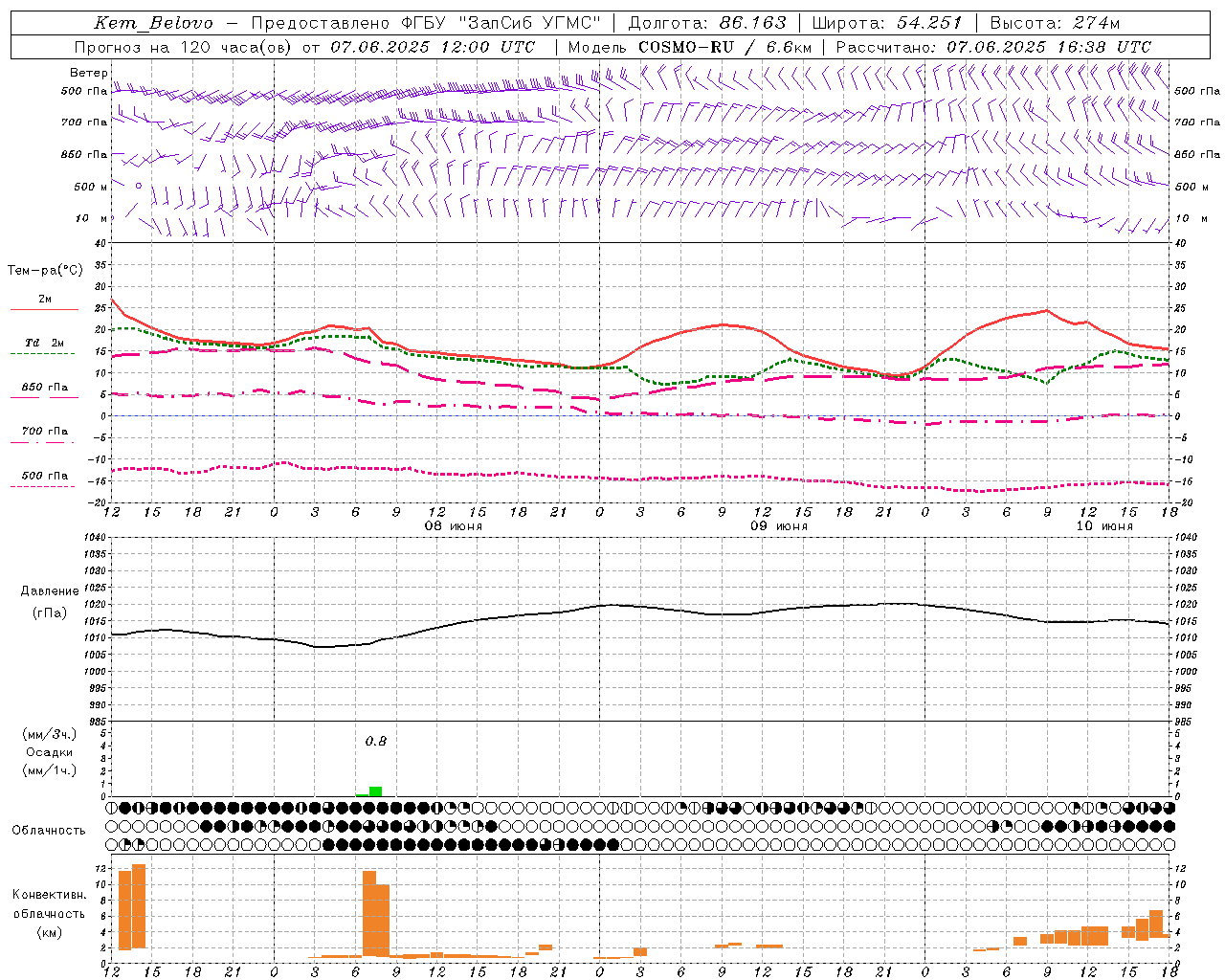Select the '2м' temperature legend entry
This screenshot has width=1225, height=980.
click(x=45, y=299)
